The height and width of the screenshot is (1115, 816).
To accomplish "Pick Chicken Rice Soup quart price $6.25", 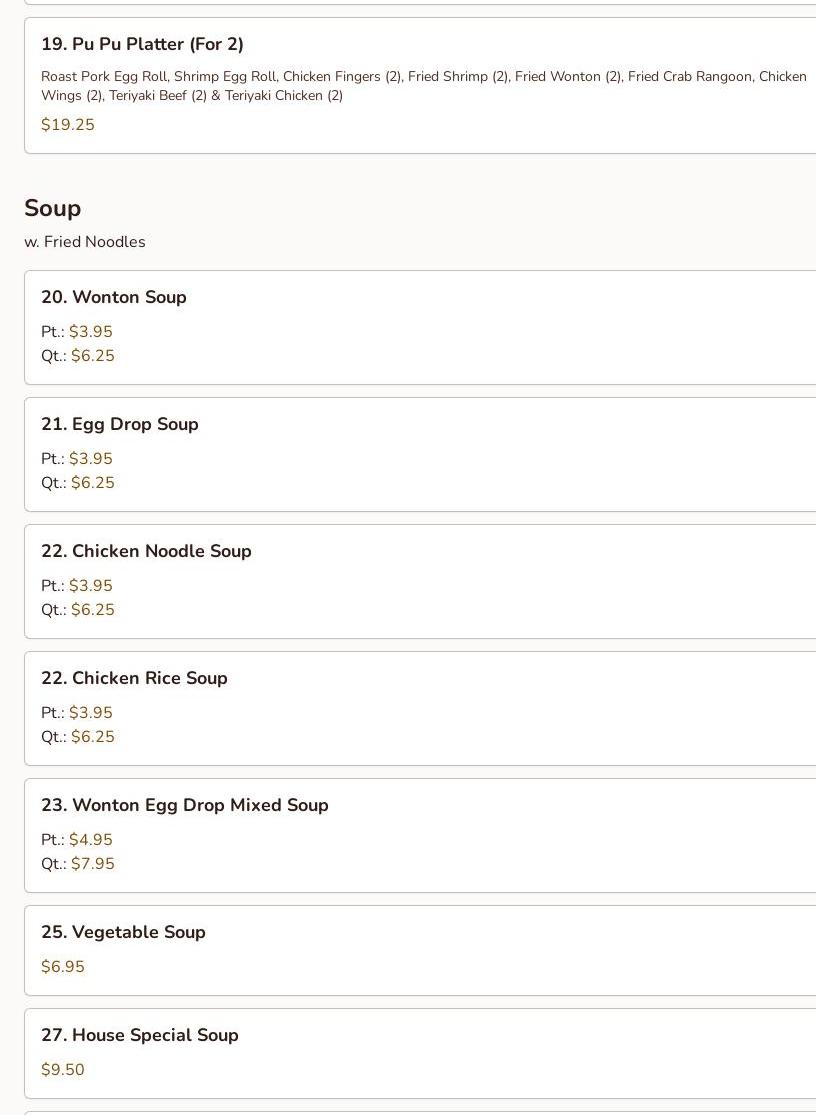I will point(93,737).
